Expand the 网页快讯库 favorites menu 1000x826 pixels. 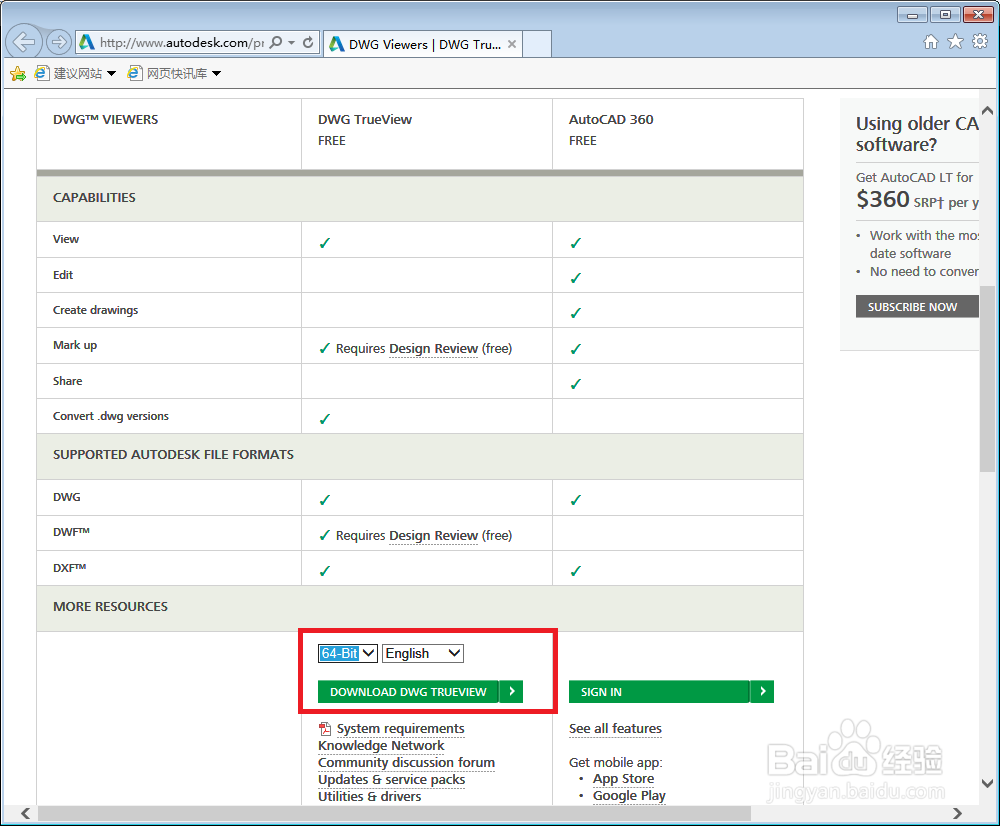[216, 74]
